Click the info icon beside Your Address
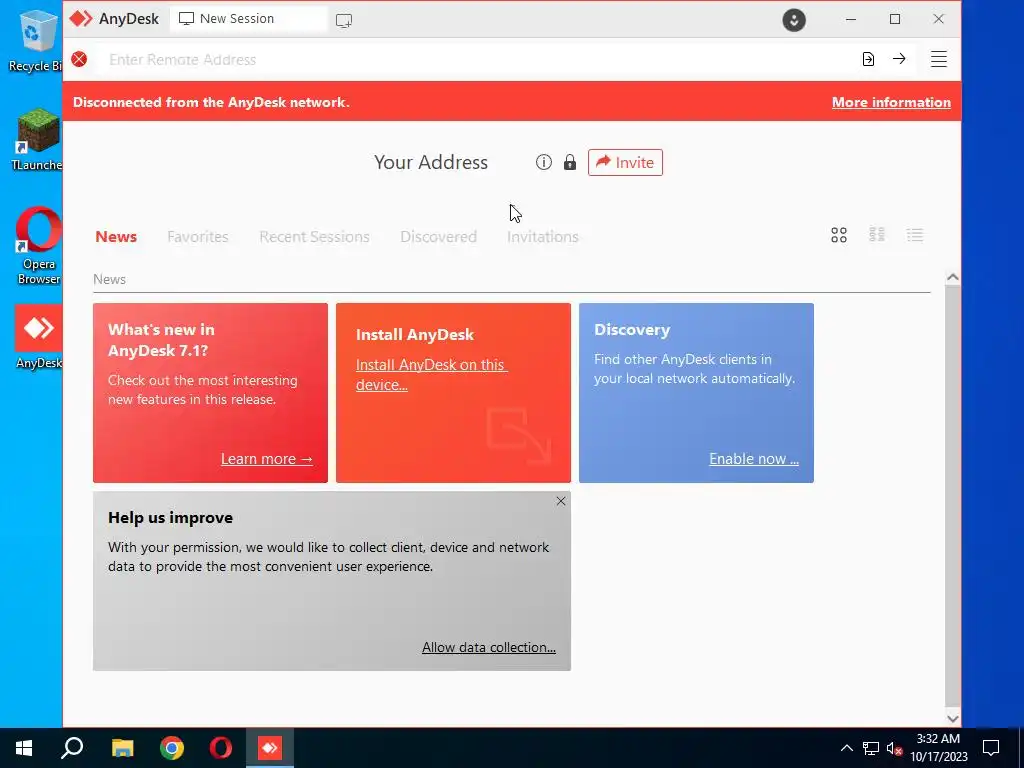This screenshot has height=768, width=1024. pyautogui.click(x=543, y=162)
